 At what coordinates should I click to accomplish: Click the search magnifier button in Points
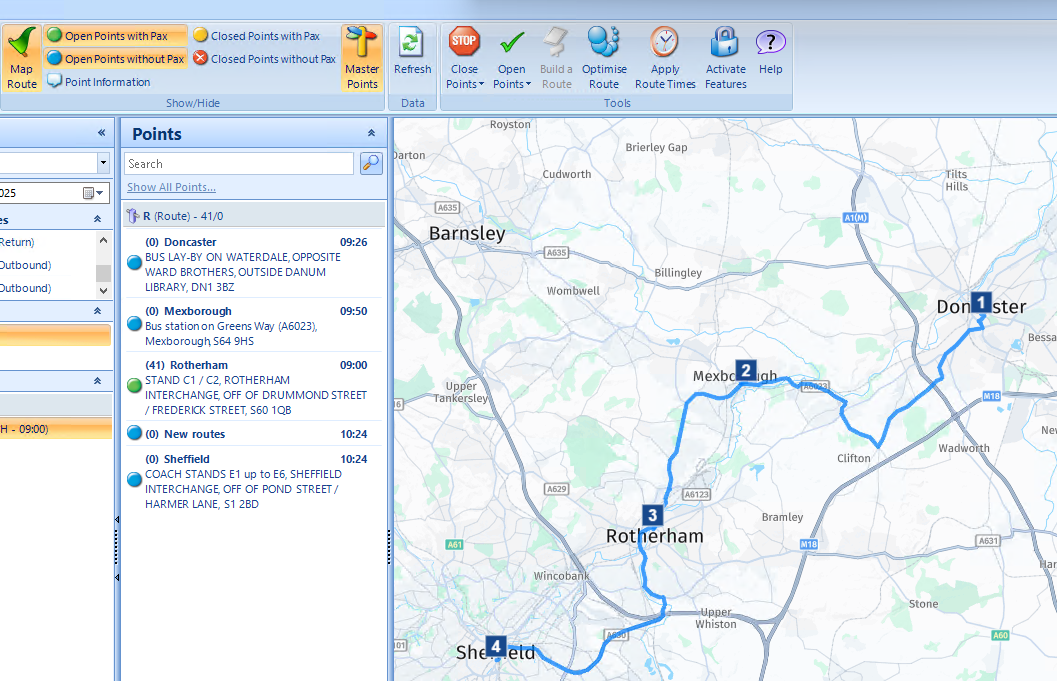tap(371, 164)
